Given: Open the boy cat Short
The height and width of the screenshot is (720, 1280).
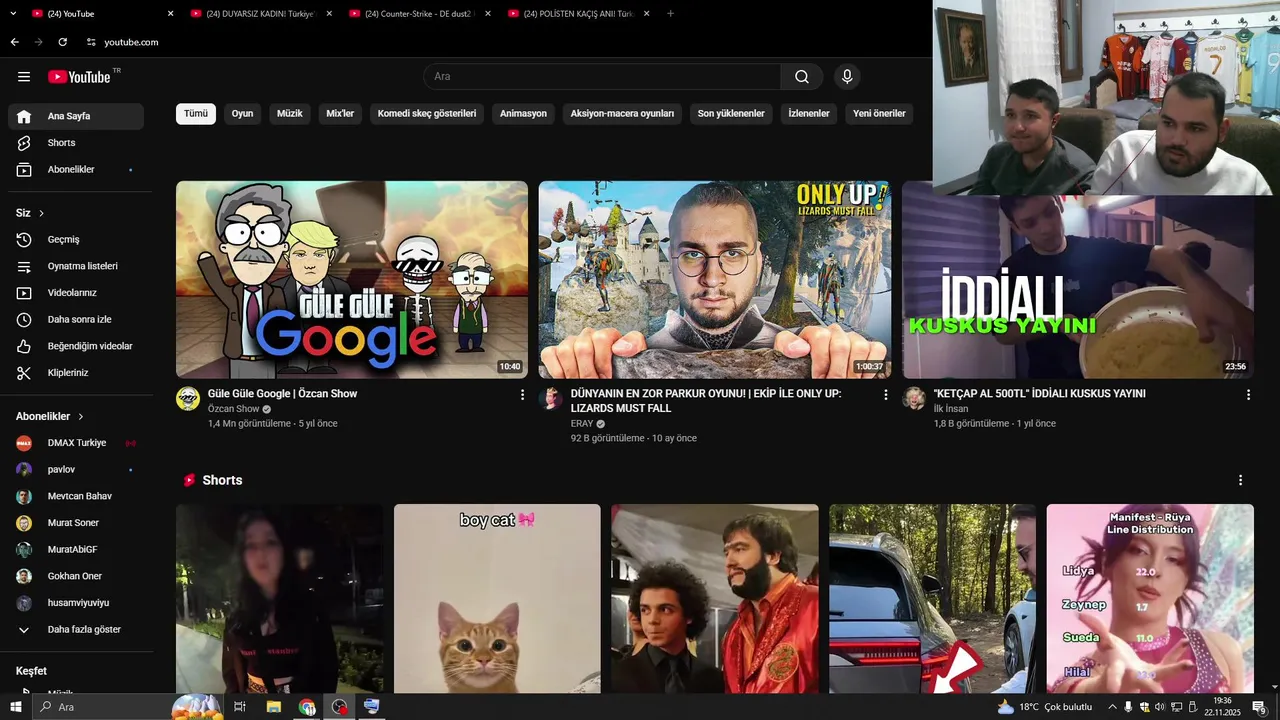Looking at the screenshot, I should (x=497, y=598).
